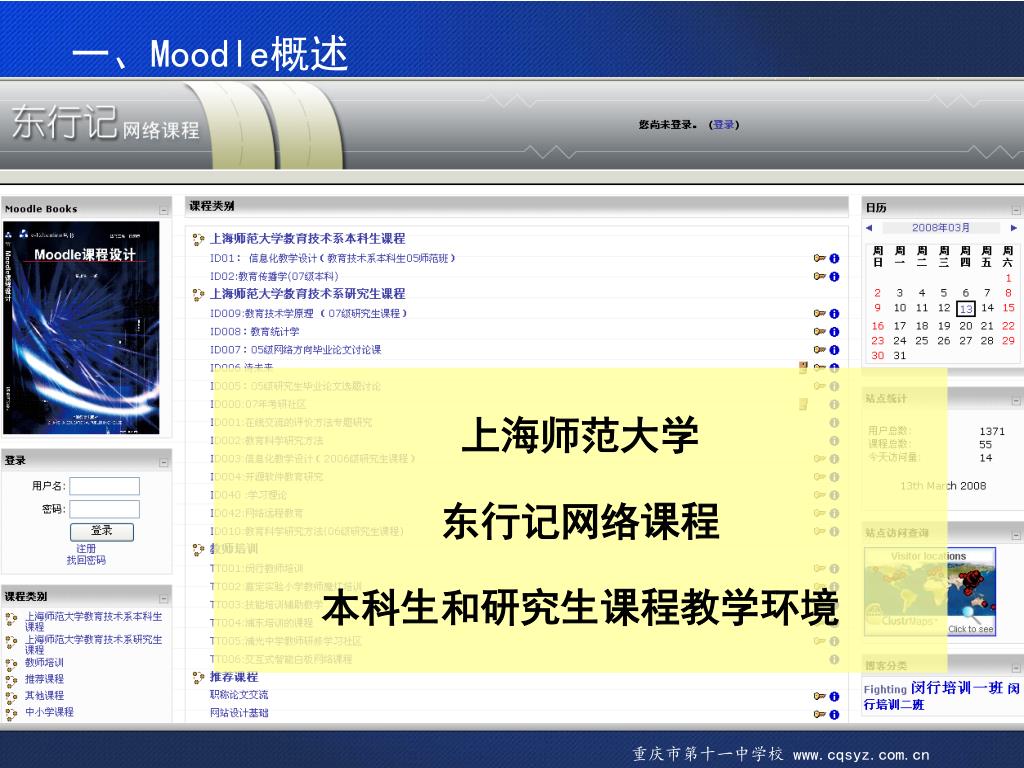Click category icon beside sidebar 教师培训
The width and height of the screenshot is (1024, 768).
click(x=11, y=665)
